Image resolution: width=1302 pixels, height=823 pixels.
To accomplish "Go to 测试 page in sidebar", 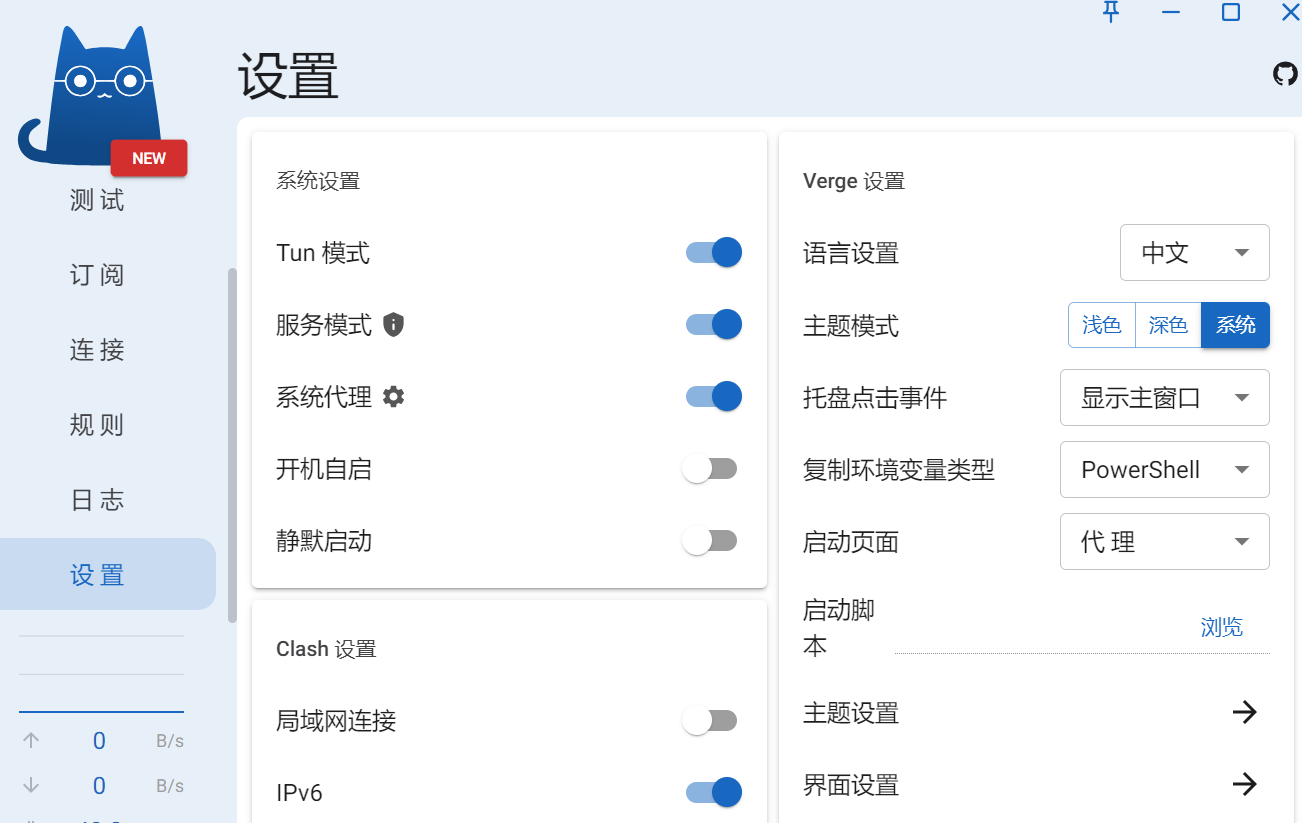I will pyautogui.click(x=98, y=200).
